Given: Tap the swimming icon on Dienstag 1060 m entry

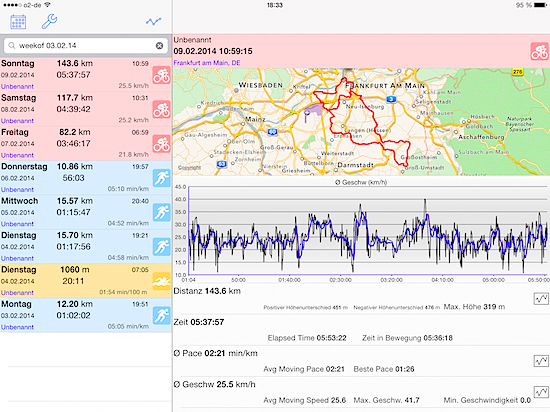Looking at the screenshot, I should tap(161, 281).
